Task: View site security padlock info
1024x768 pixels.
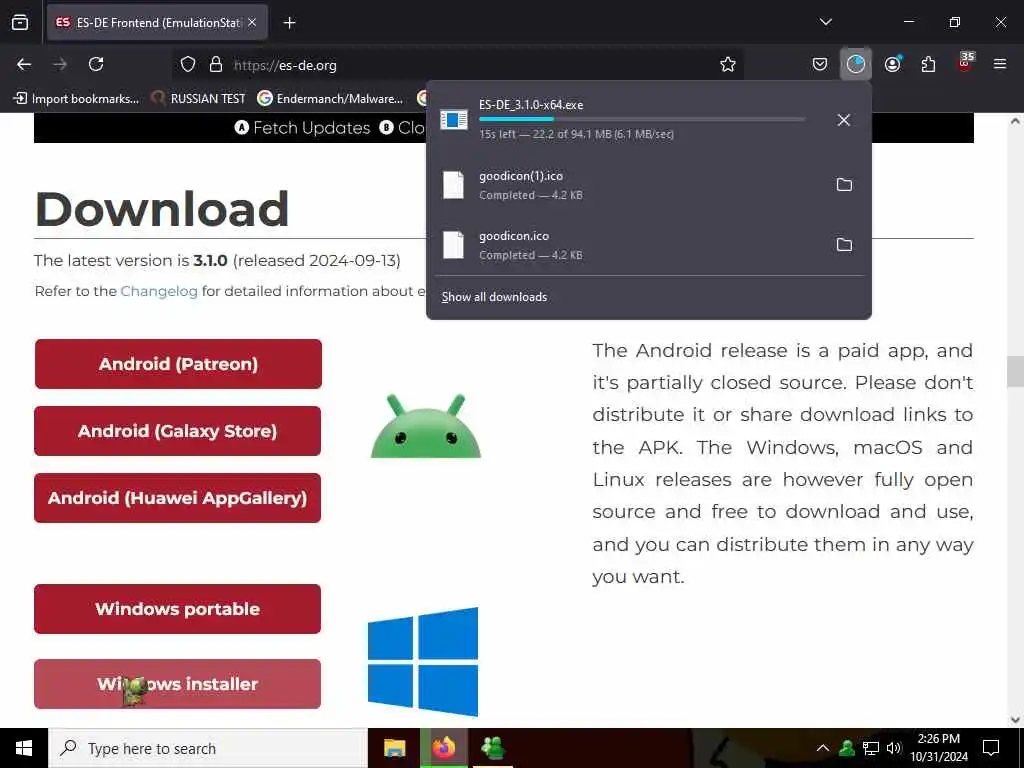Action: click(x=216, y=64)
